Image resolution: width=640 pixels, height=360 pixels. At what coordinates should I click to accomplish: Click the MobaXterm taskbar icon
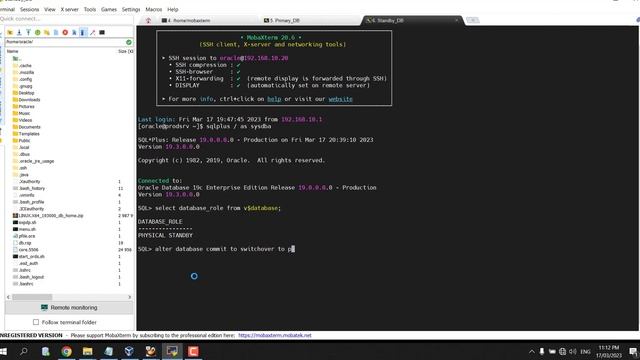[x=172, y=351]
